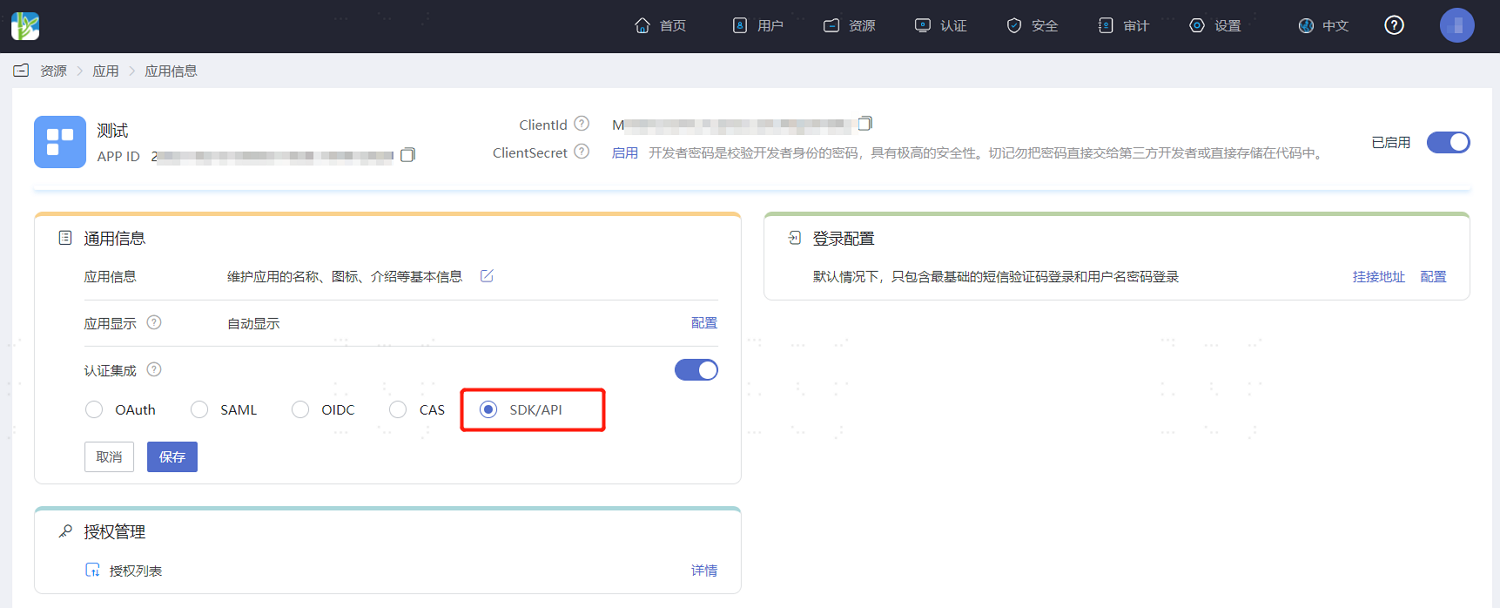Click the breadcrumb folder icon
This screenshot has width=1500, height=608.
coord(20,71)
